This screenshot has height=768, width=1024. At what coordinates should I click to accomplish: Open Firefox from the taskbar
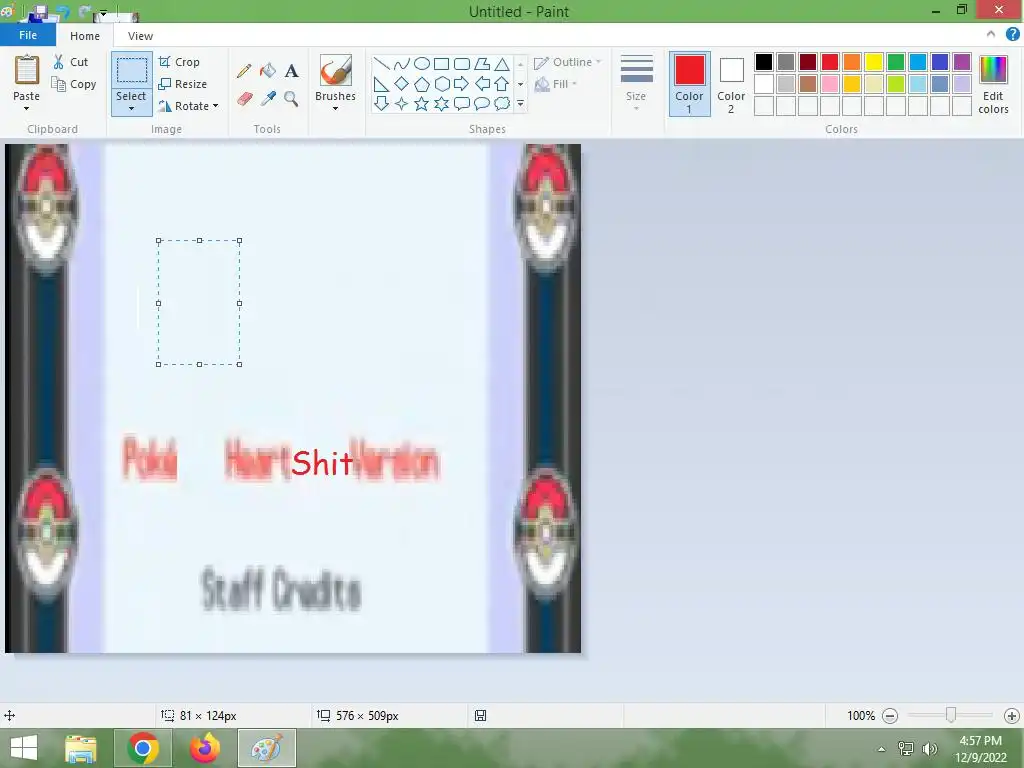pos(205,748)
